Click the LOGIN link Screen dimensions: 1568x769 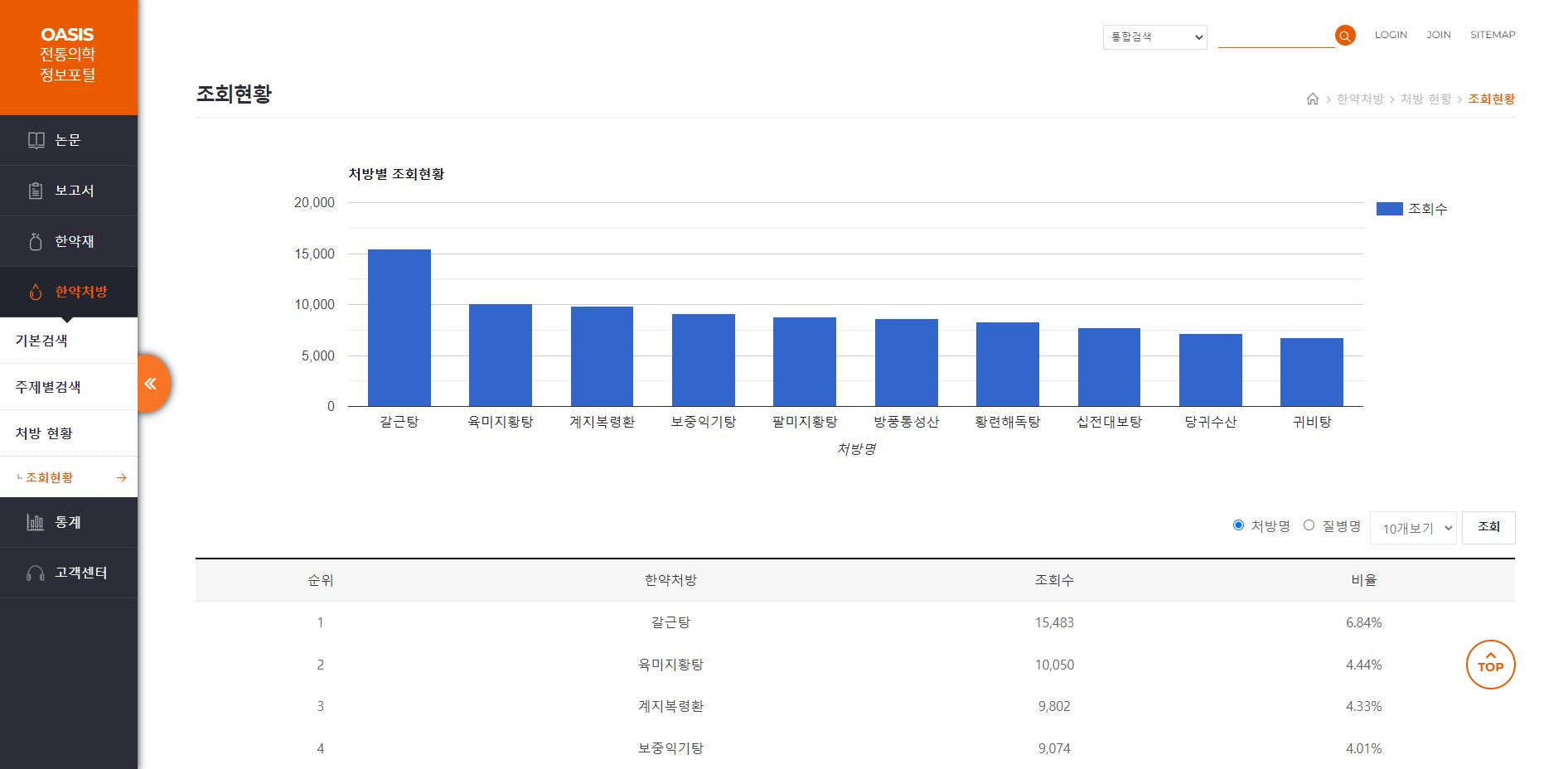tap(1391, 35)
